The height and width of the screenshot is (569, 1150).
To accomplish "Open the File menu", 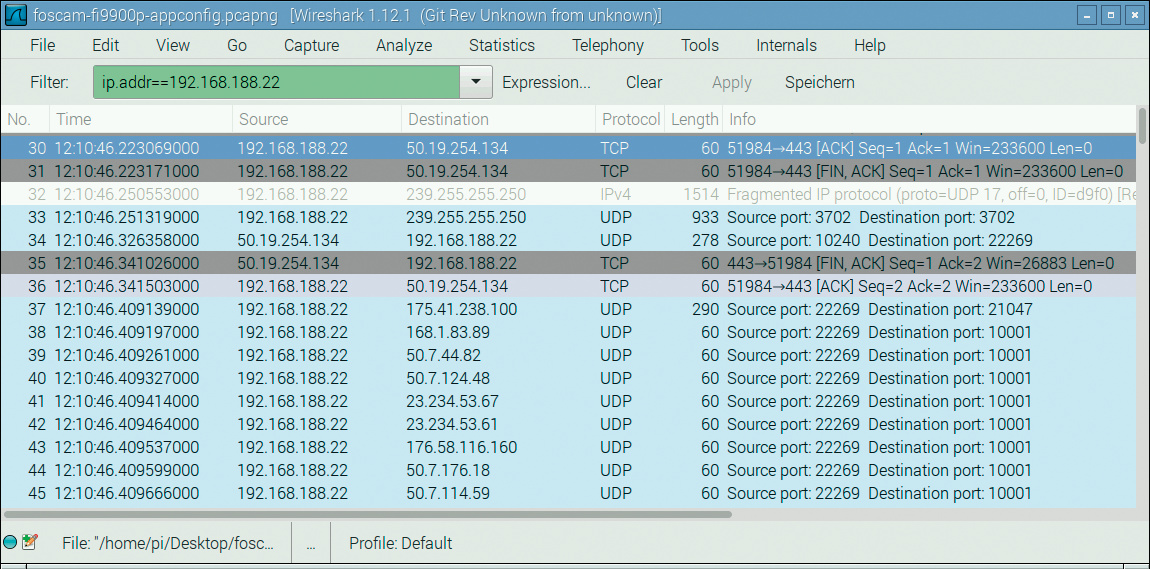I will pyautogui.click(x=43, y=45).
